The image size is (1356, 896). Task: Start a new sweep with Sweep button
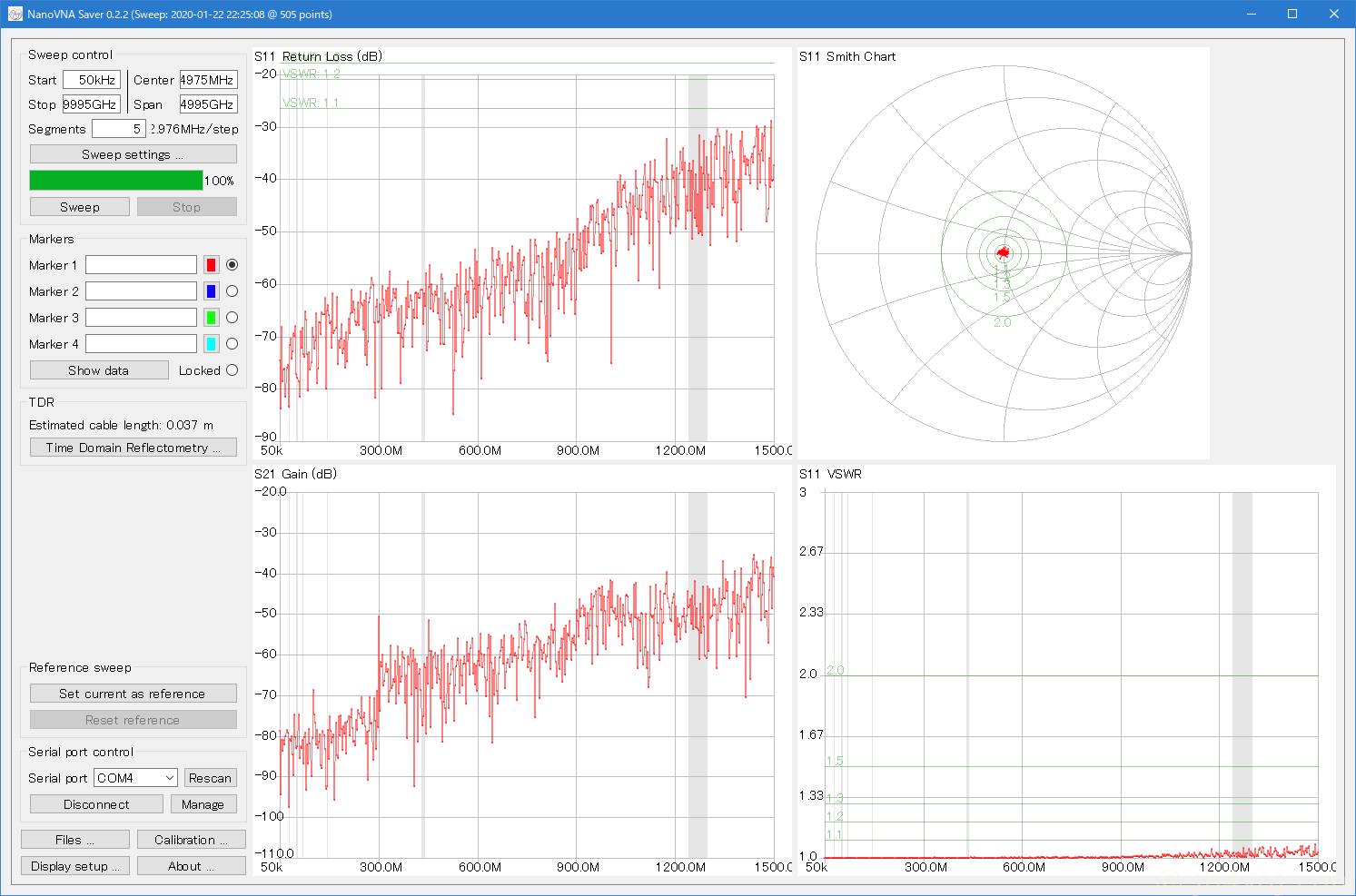coord(80,207)
